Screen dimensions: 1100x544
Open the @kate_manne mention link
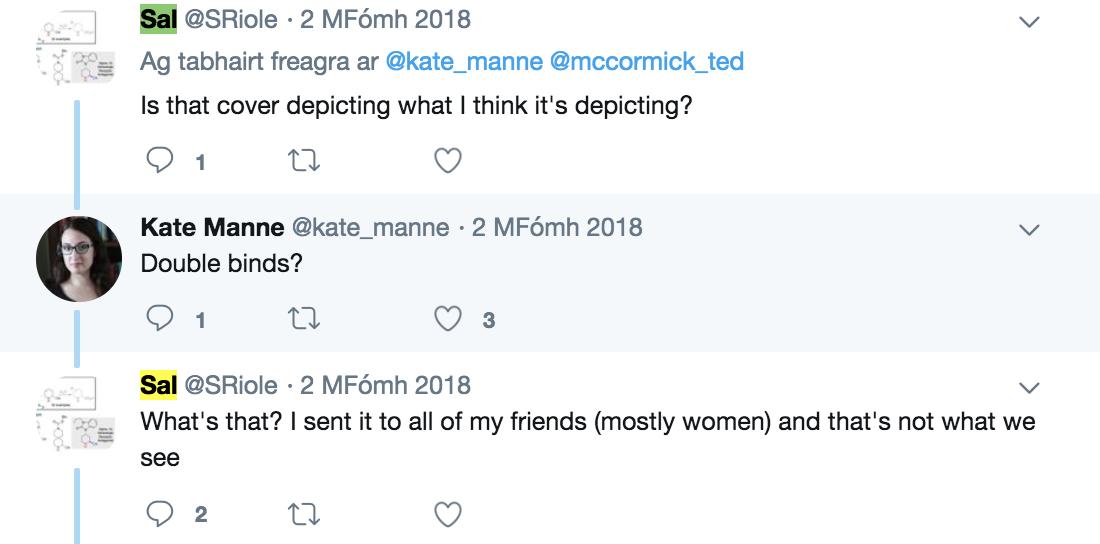[463, 62]
